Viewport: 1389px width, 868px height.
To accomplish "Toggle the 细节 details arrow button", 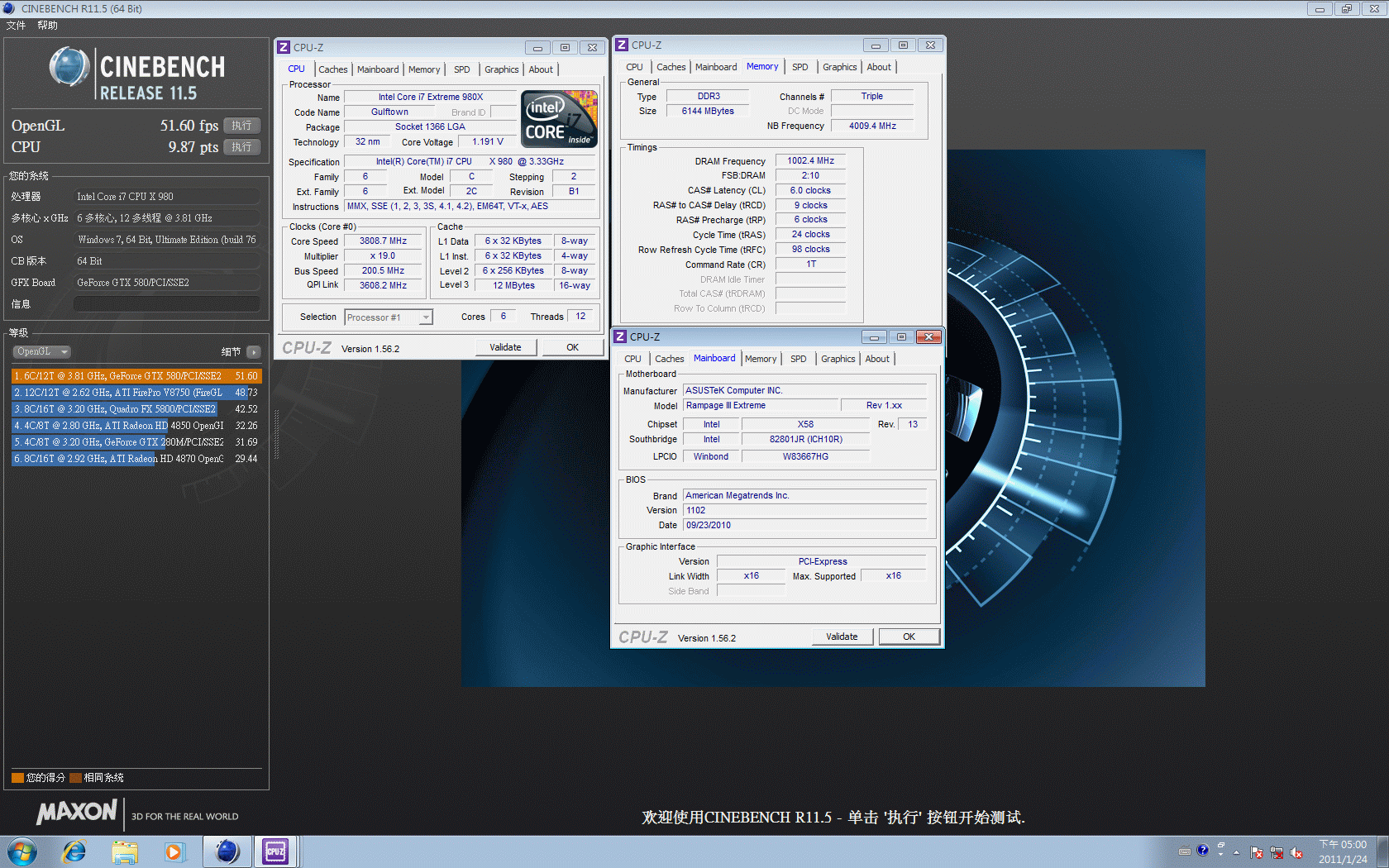I will pyautogui.click(x=254, y=352).
